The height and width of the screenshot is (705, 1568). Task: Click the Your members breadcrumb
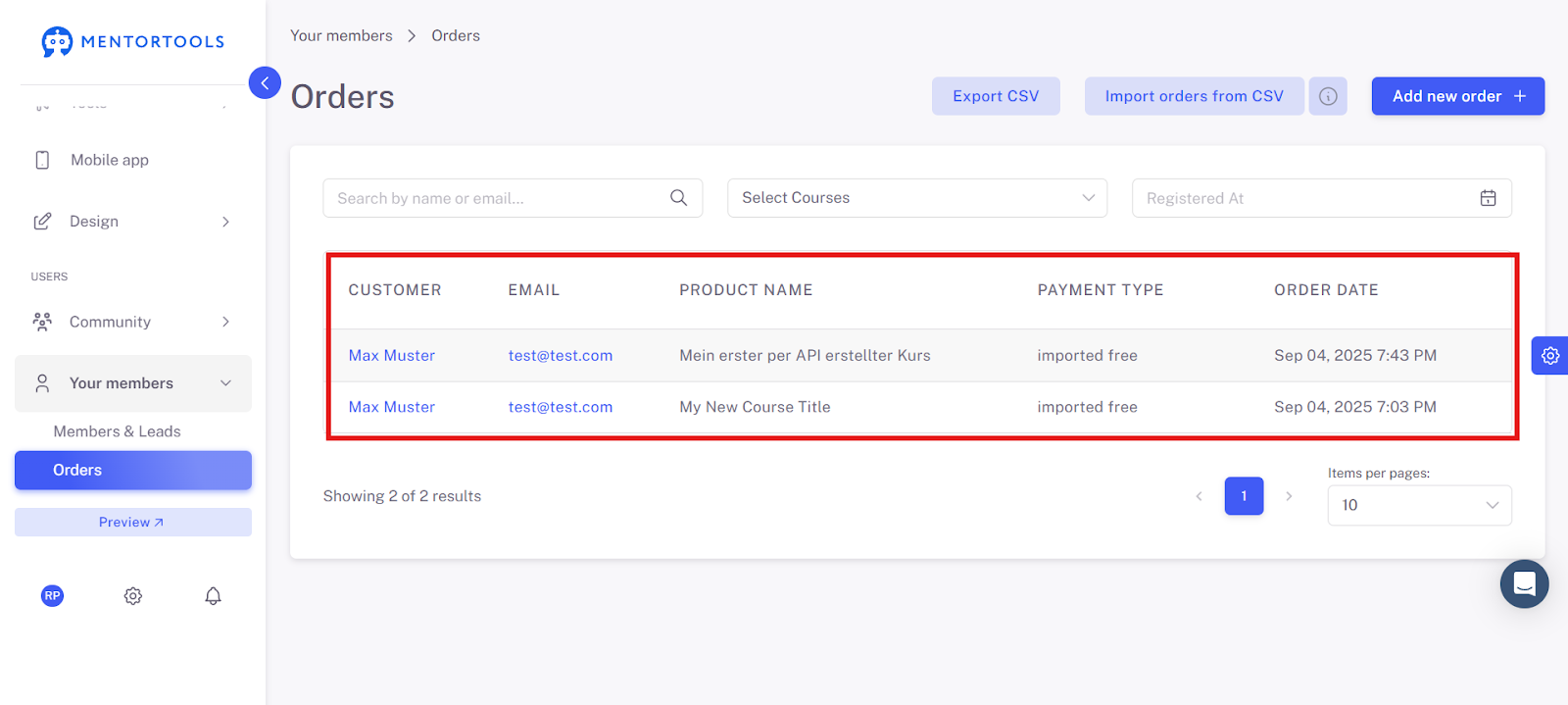pyautogui.click(x=341, y=35)
